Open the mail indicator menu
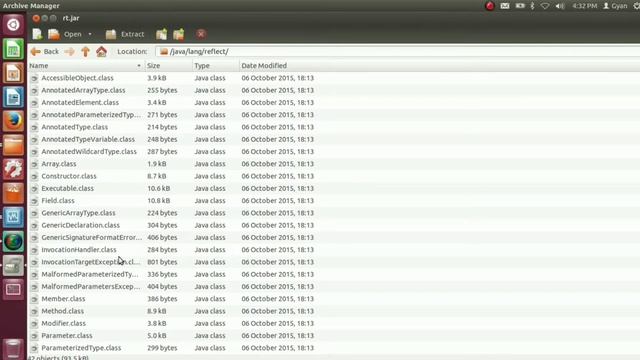Image resolution: width=640 pixels, height=360 pixels. click(505, 6)
